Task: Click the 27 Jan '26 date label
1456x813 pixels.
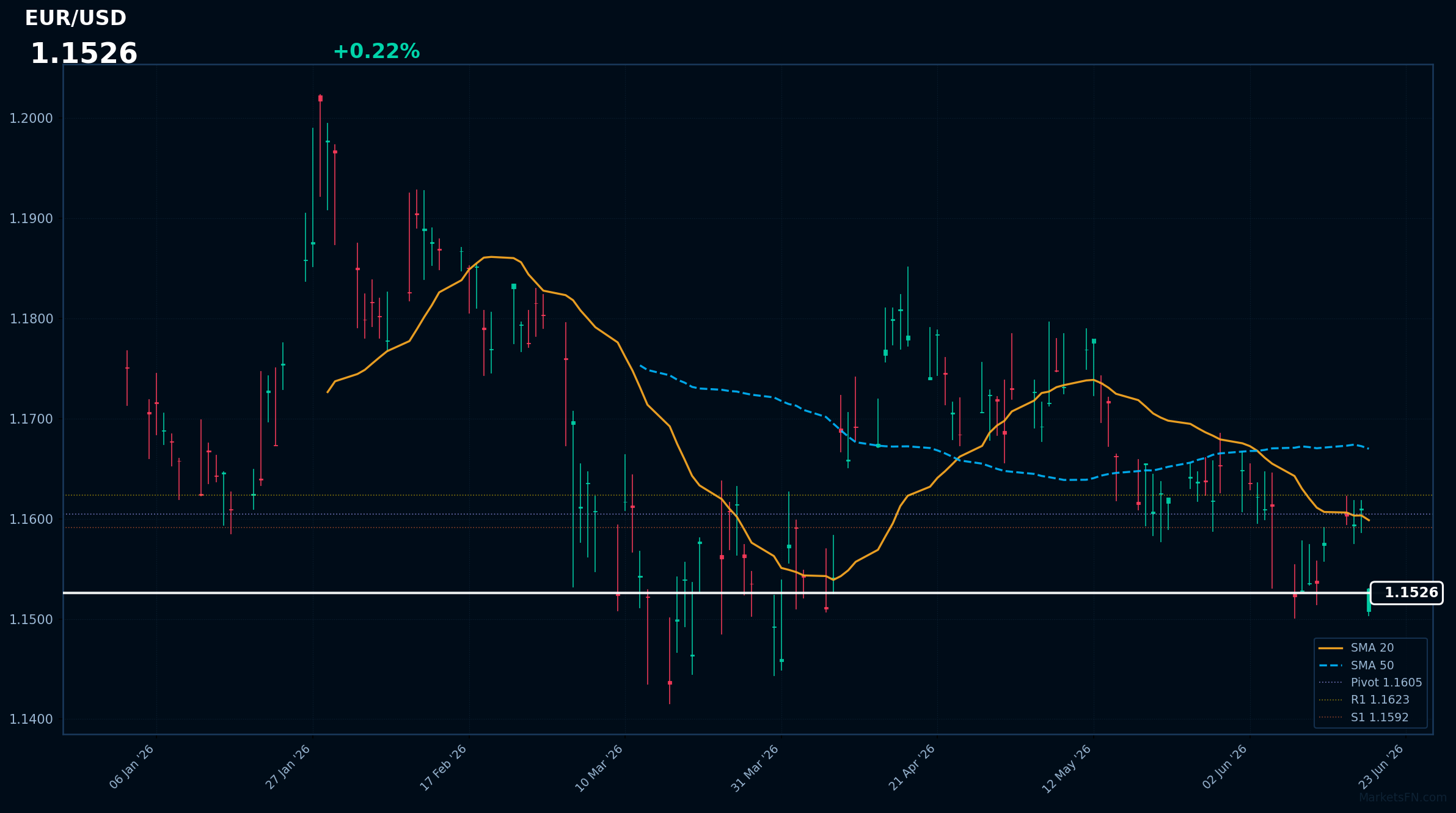Action: coord(288,767)
